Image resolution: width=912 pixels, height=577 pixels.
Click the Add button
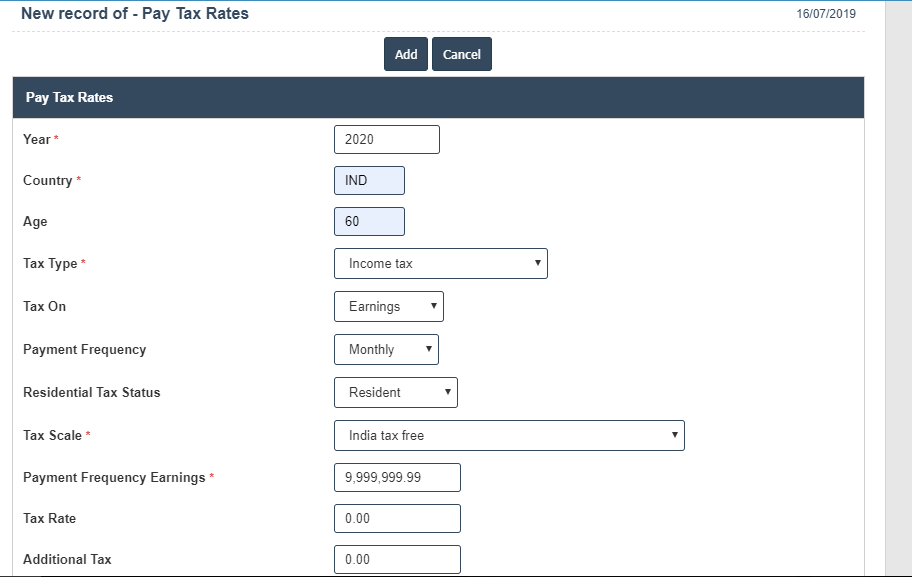(x=405, y=55)
